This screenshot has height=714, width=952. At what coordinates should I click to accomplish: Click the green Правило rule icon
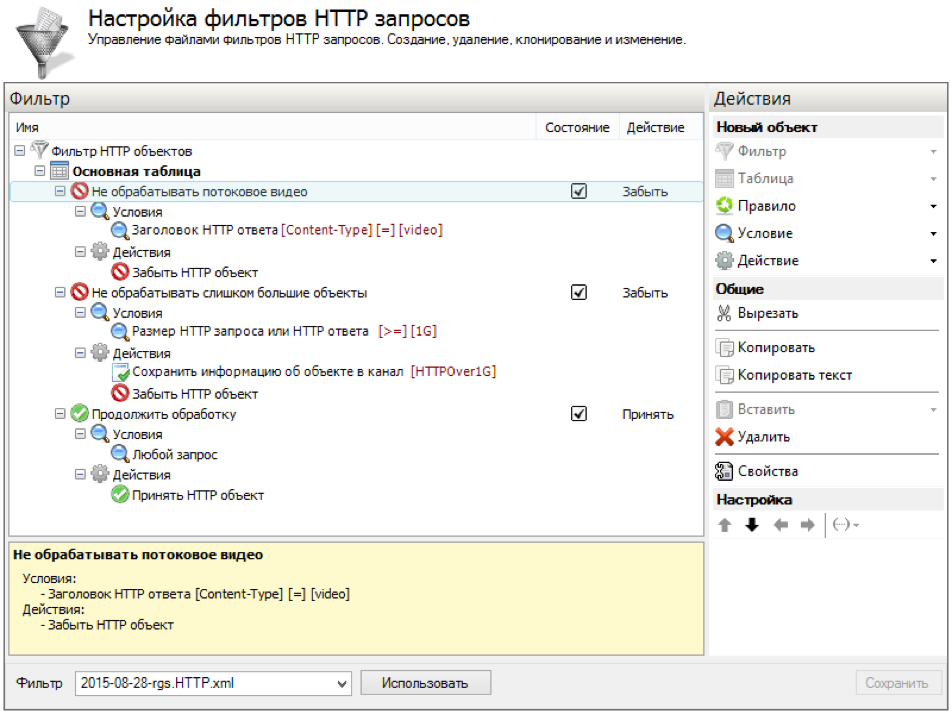pos(725,206)
